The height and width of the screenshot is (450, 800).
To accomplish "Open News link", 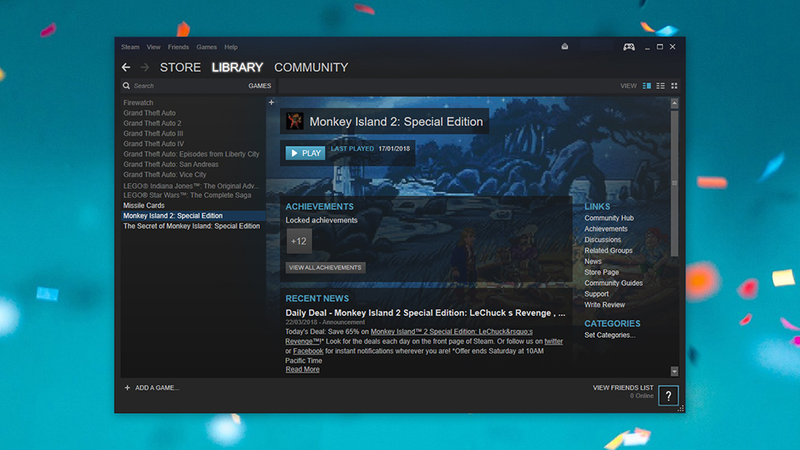I will click(593, 261).
